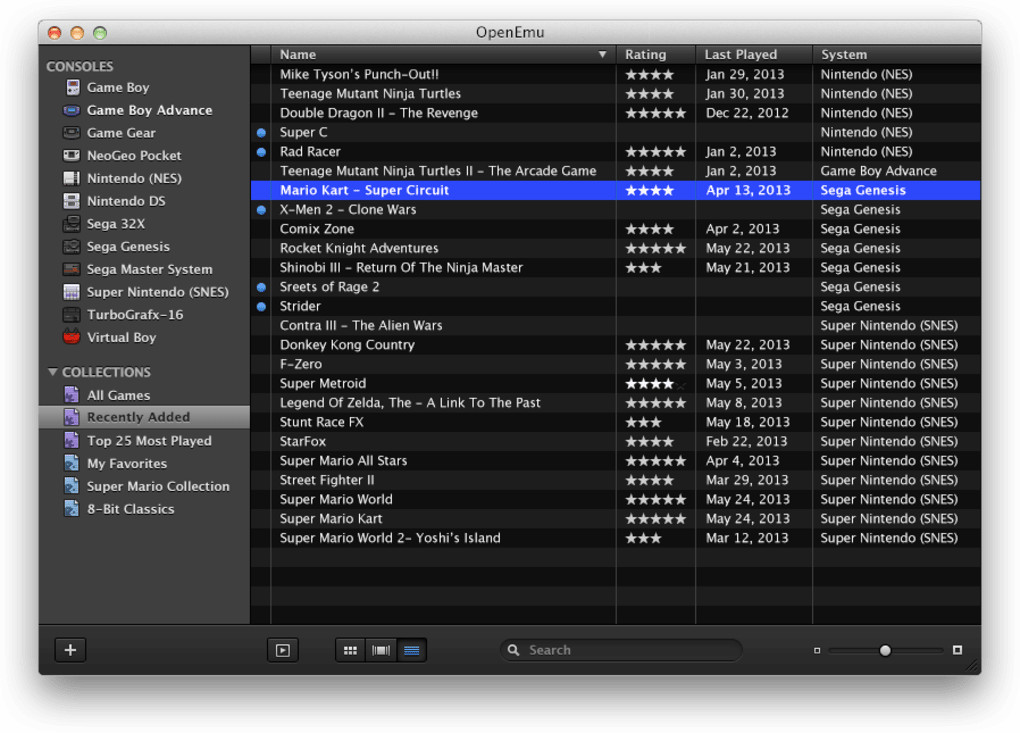Screen dimensions: 1020x733
Task: Click the play game button in bottom toolbar
Action: point(283,650)
